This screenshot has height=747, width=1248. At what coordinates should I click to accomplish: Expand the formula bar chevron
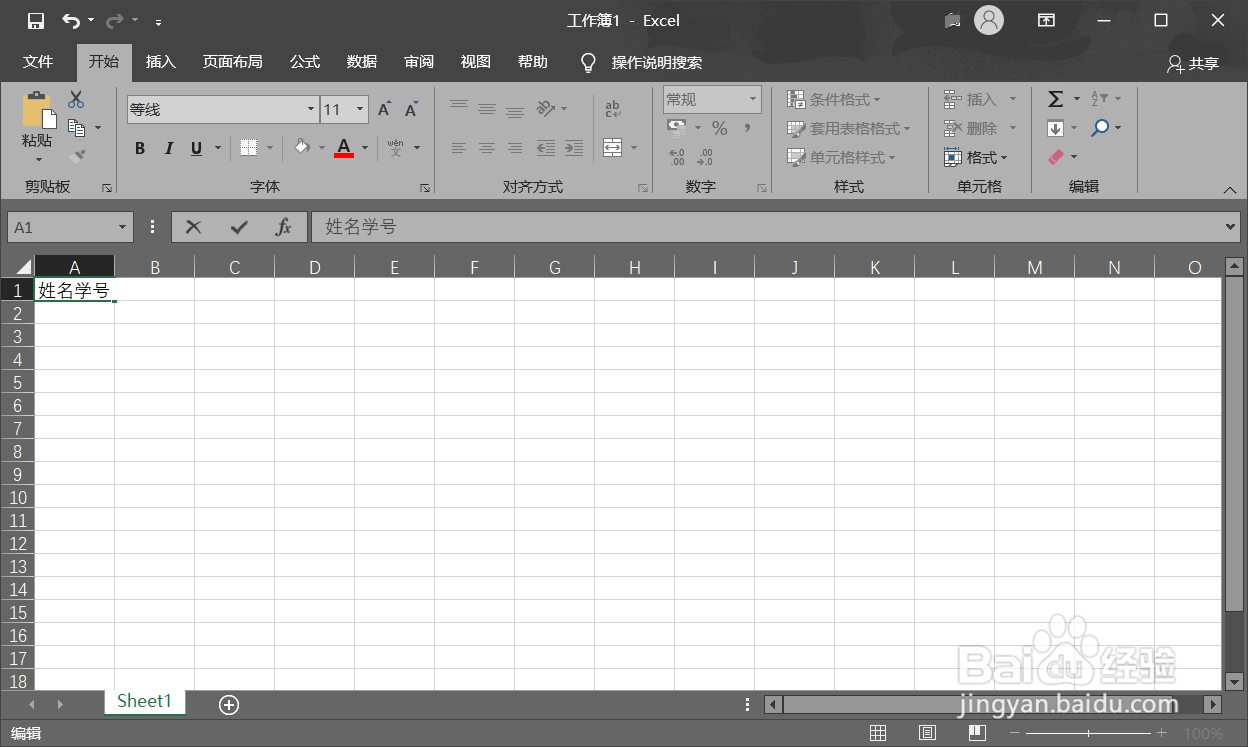(x=1231, y=227)
